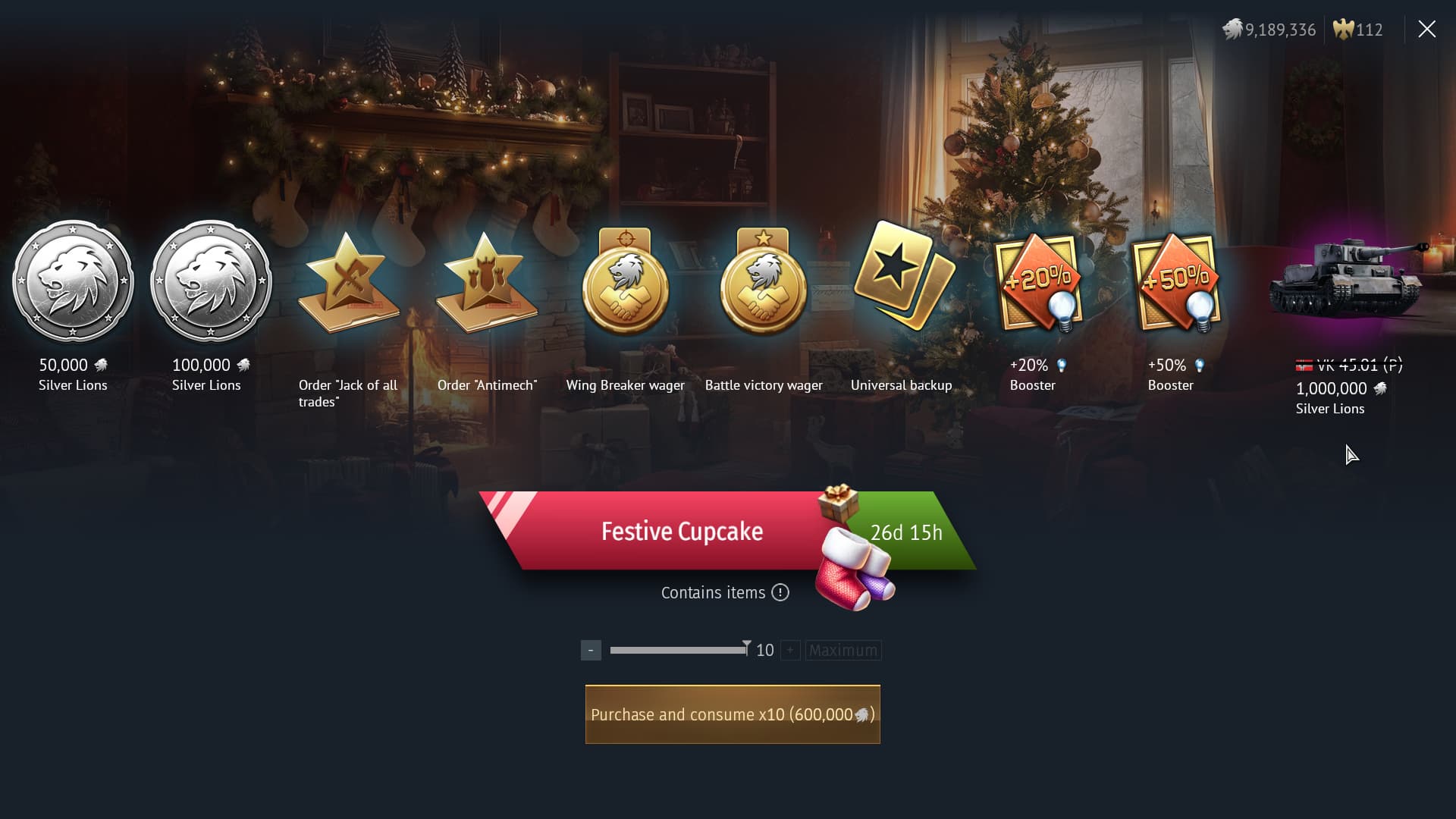
Task: Increase quantity with the plus button
Action: [x=790, y=650]
